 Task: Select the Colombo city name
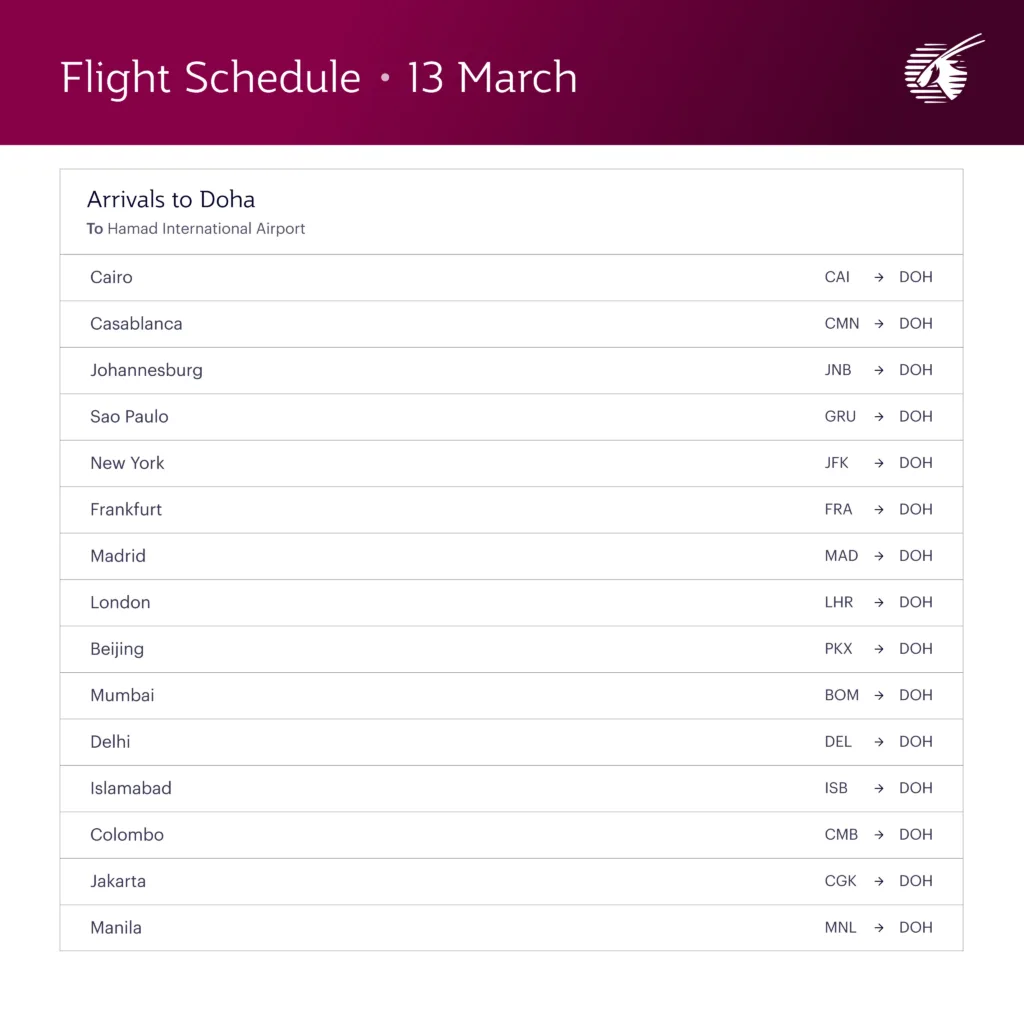[x=127, y=835]
